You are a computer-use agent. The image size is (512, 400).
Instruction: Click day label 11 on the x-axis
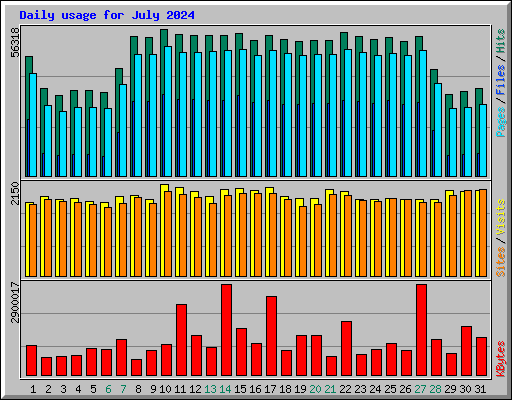[x=180, y=389]
